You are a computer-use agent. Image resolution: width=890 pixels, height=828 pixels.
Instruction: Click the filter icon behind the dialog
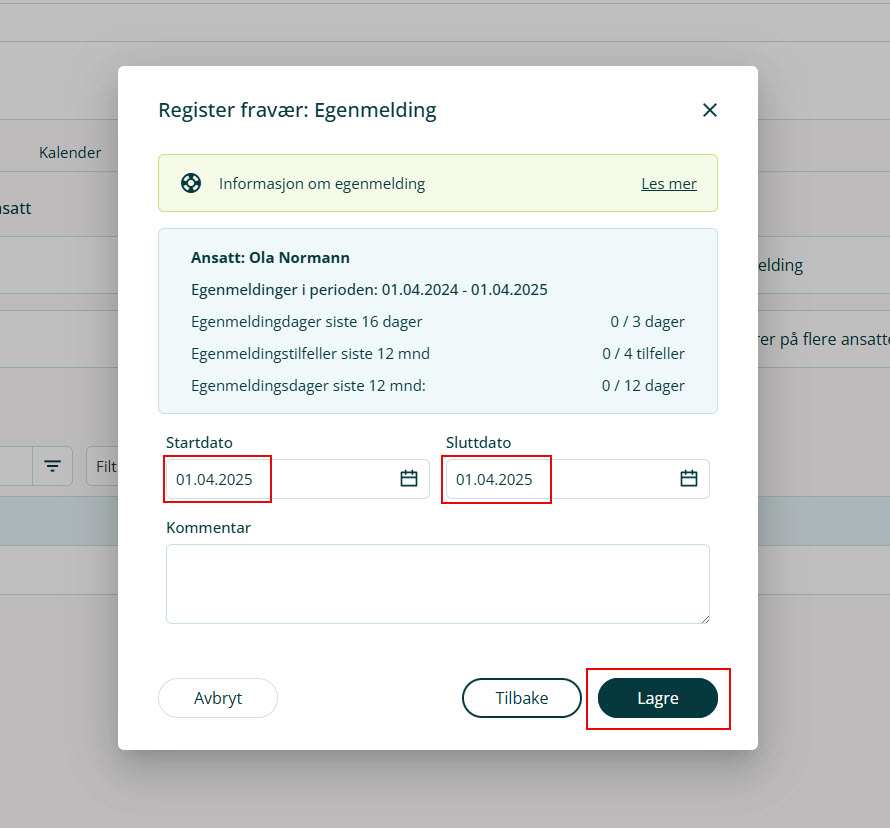pyautogui.click(x=52, y=466)
